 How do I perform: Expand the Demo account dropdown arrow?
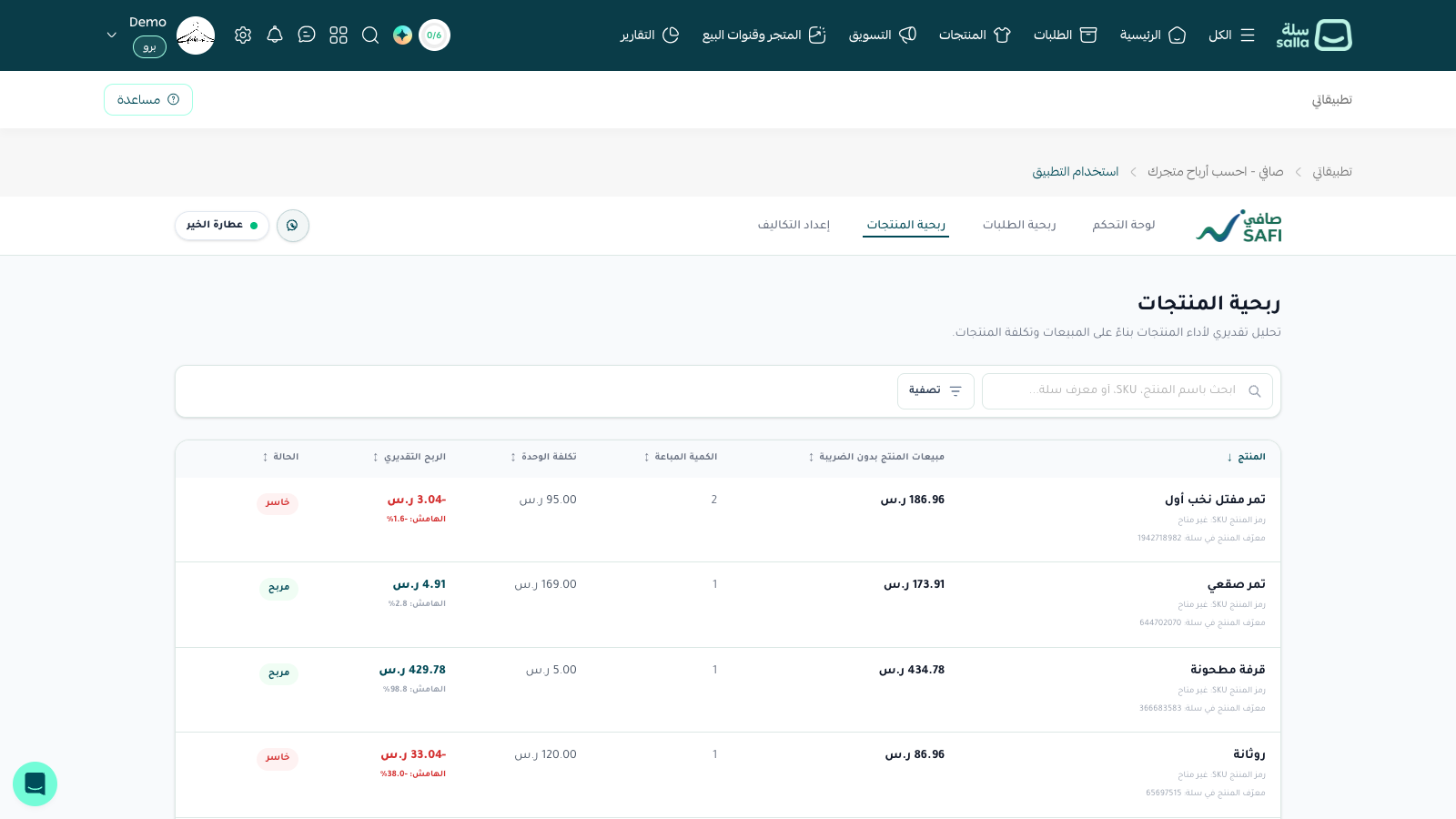112,35
